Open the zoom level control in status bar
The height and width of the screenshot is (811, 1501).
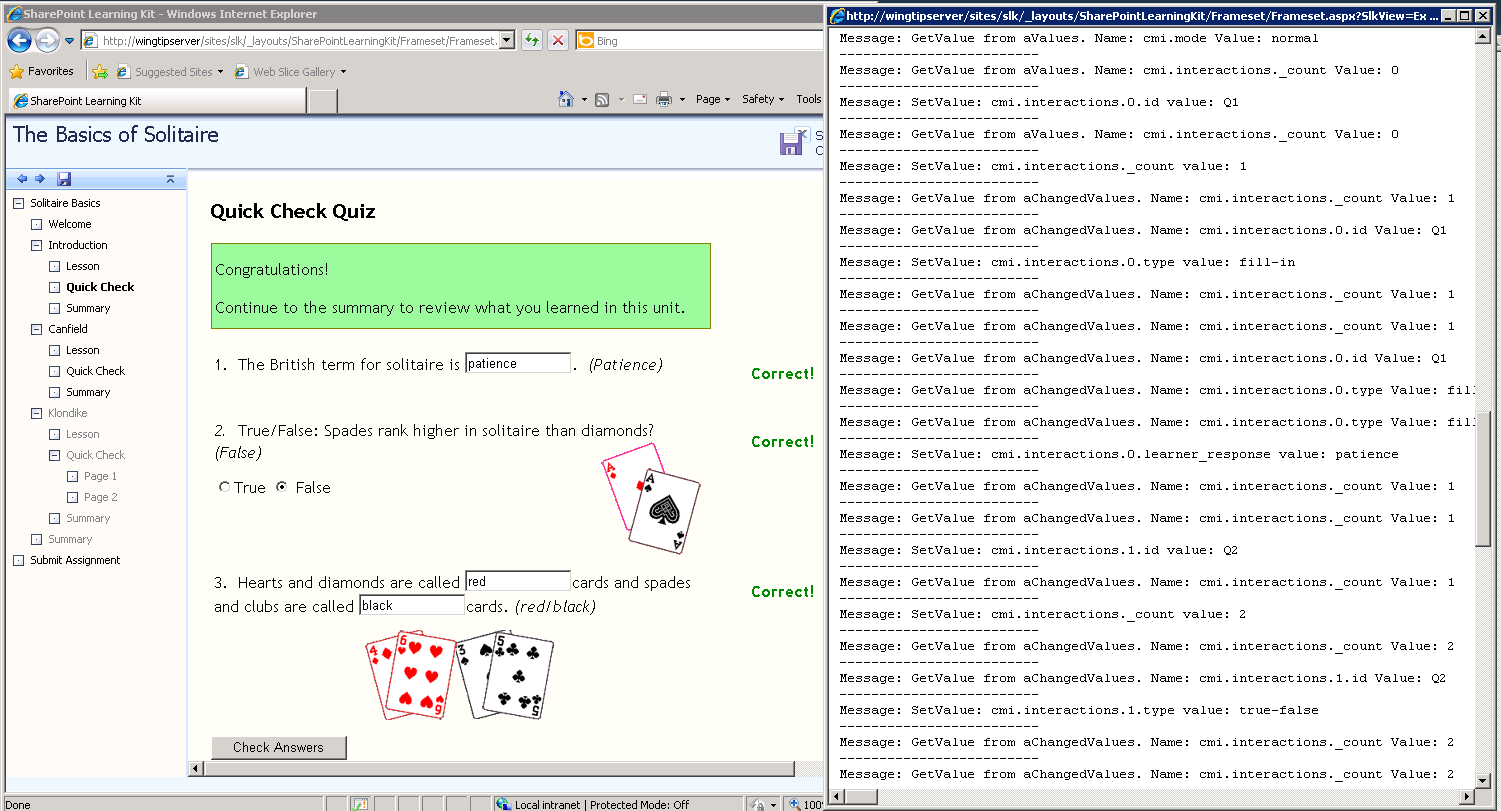click(806, 804)
